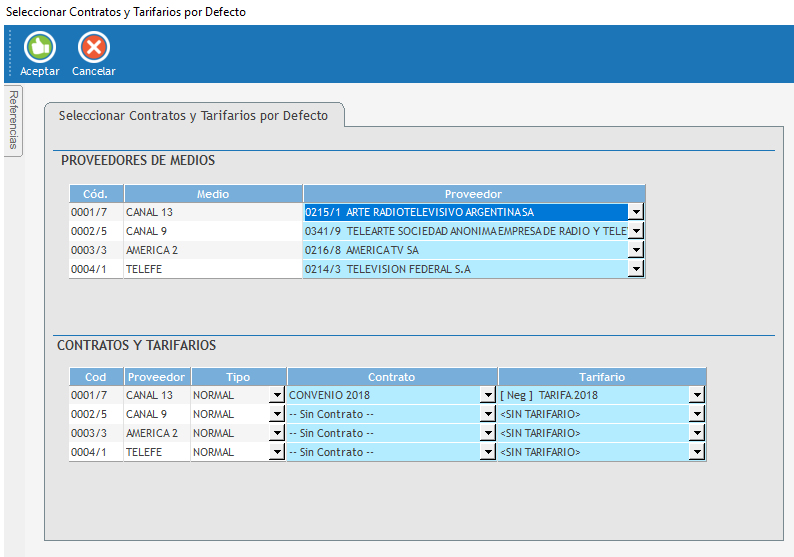Viewport: 794px width, 557px height.
Task: Expand the Tarifario dropdown showing Tarifa 2018
Action: (x=696, y=395)
